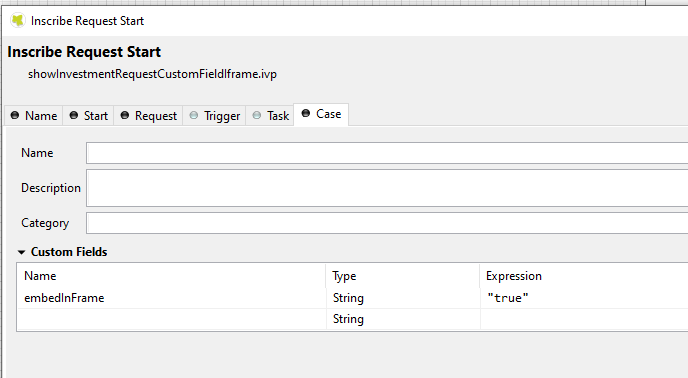The height and width of the screenshot is (378, 688).
Task: Select the Case tab
Action: pyautogui.click(x=321, y=114)
